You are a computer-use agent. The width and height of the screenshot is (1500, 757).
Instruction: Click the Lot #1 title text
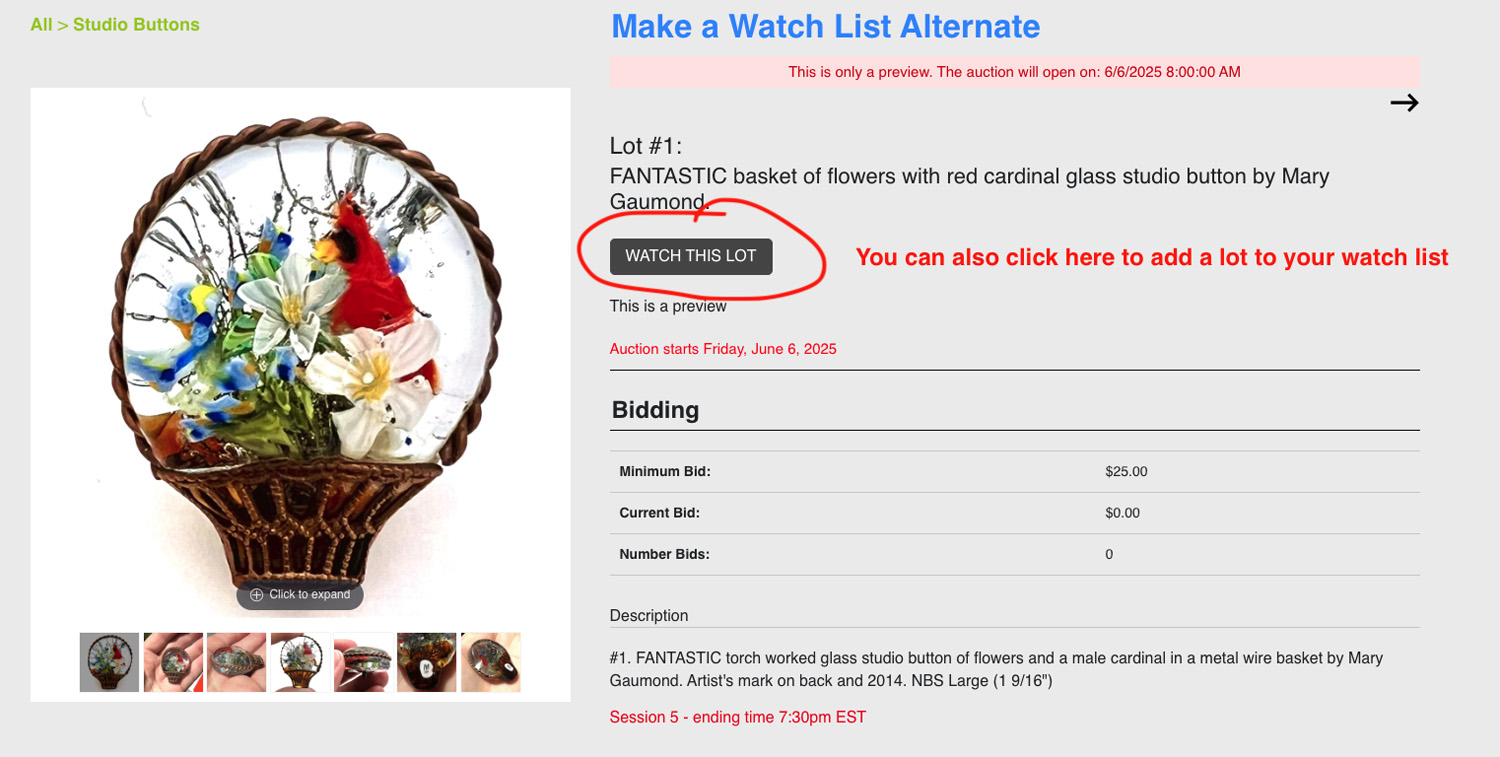tap(969, 177)
